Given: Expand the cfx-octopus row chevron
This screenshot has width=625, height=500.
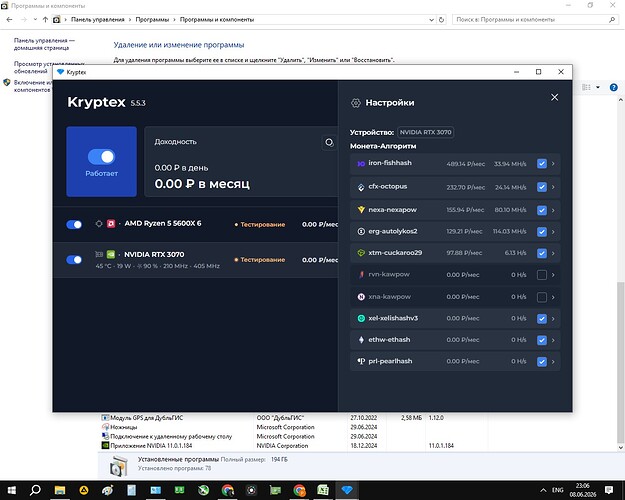Looking at the screenshot, I should 553,187.
